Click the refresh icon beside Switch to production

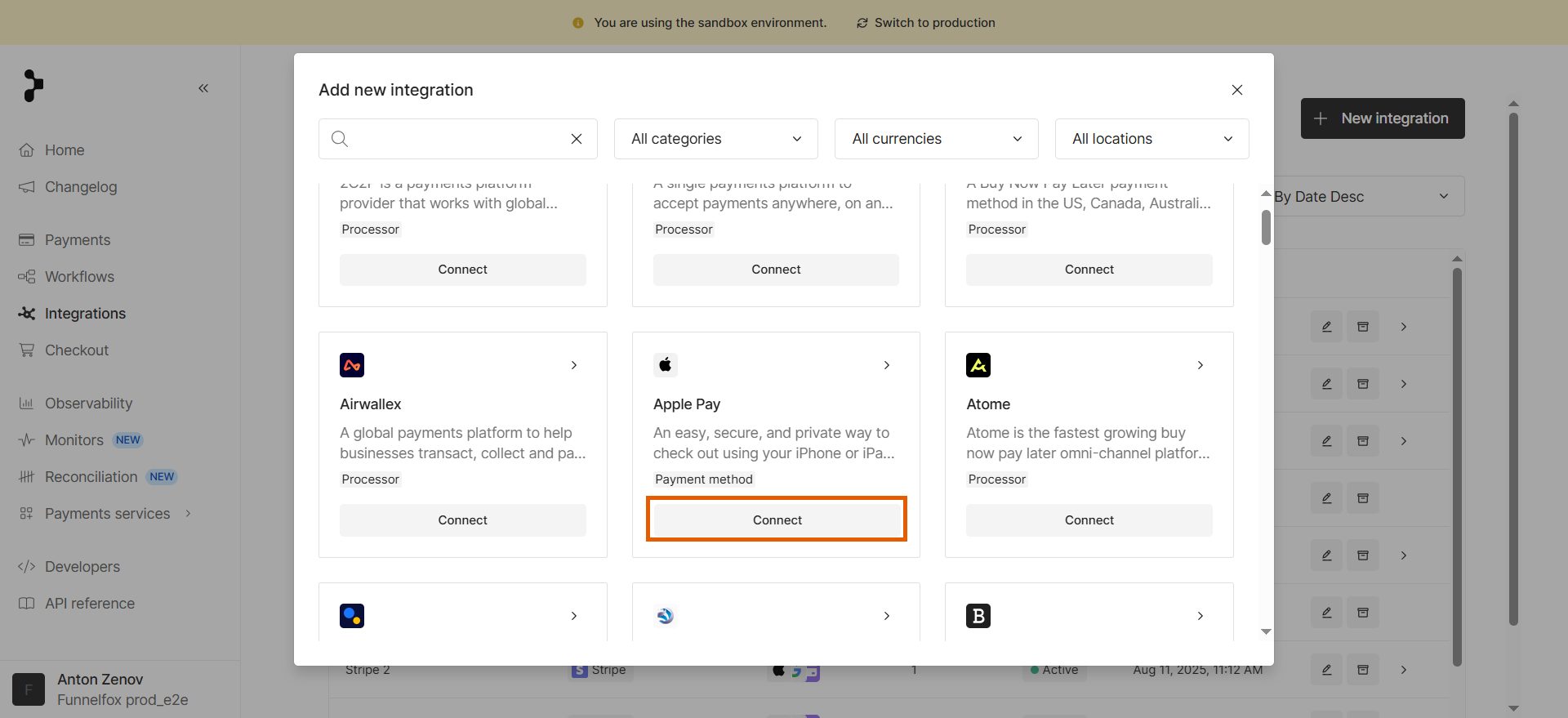click(862, 23)
